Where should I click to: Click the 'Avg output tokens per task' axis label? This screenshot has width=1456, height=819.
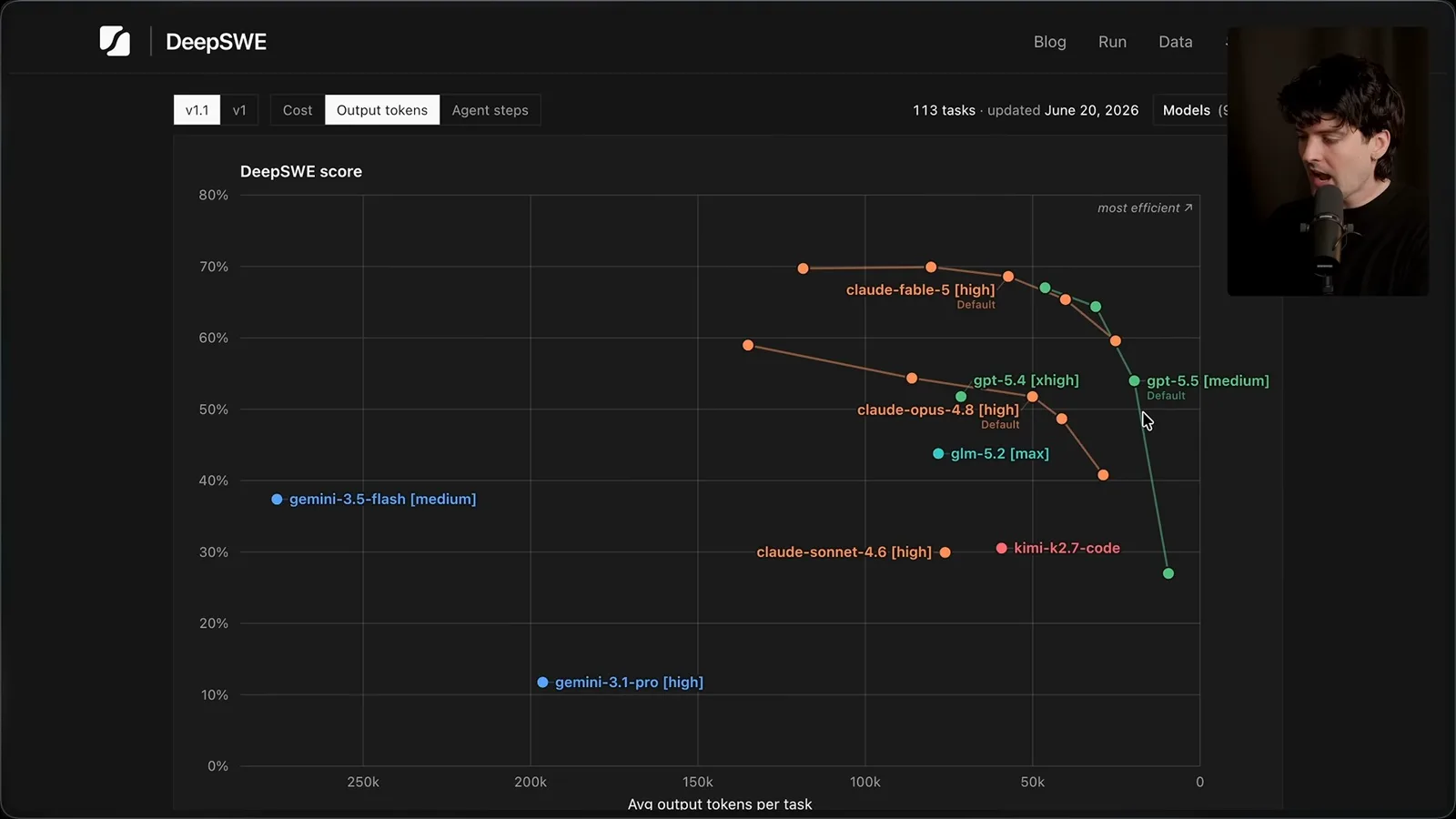(720, 804)
